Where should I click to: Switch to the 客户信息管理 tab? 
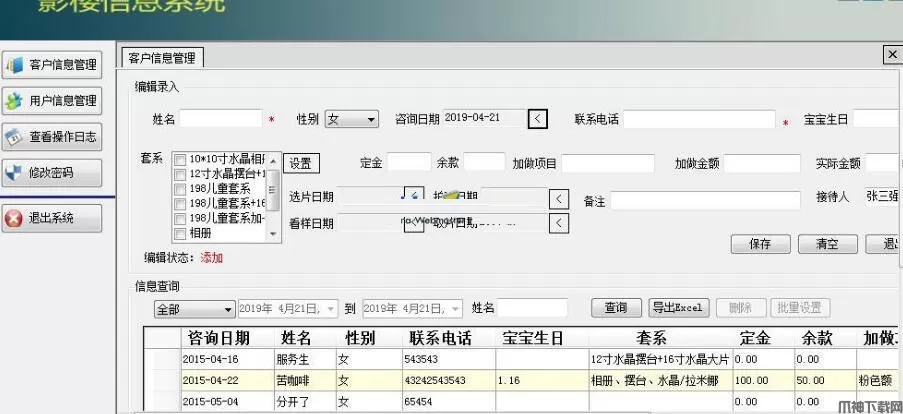161,58
